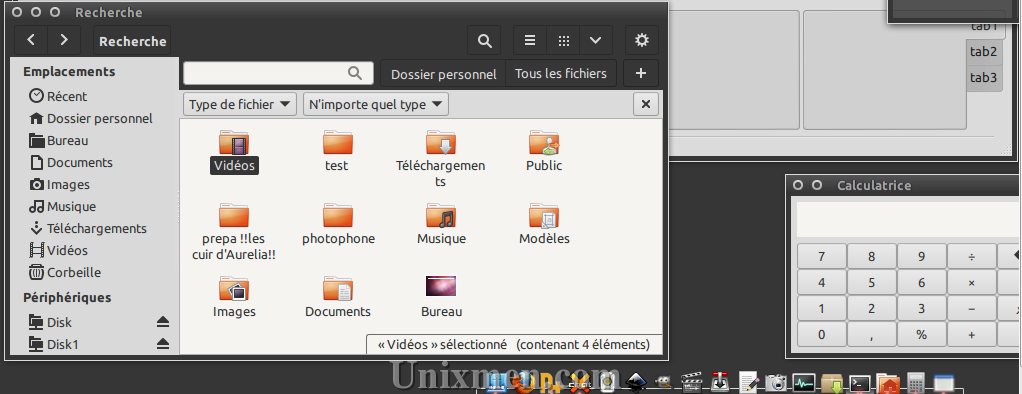Open the camera screenshot dock icon

776,382
